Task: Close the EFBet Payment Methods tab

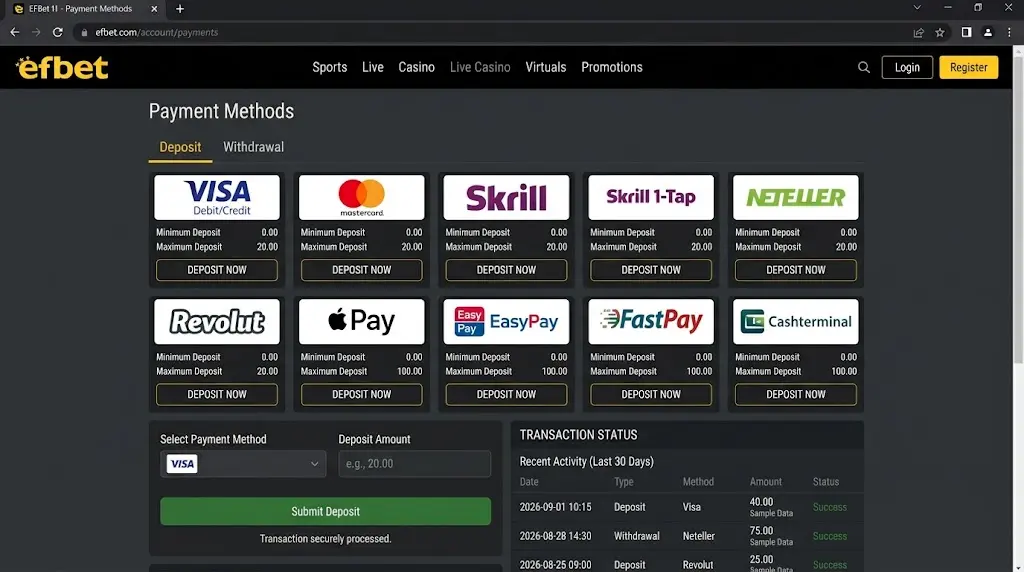Action: (x=154, y=8)
